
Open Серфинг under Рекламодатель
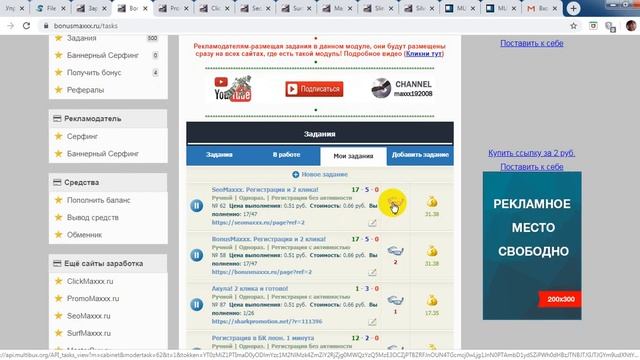[x=82, y=136]
